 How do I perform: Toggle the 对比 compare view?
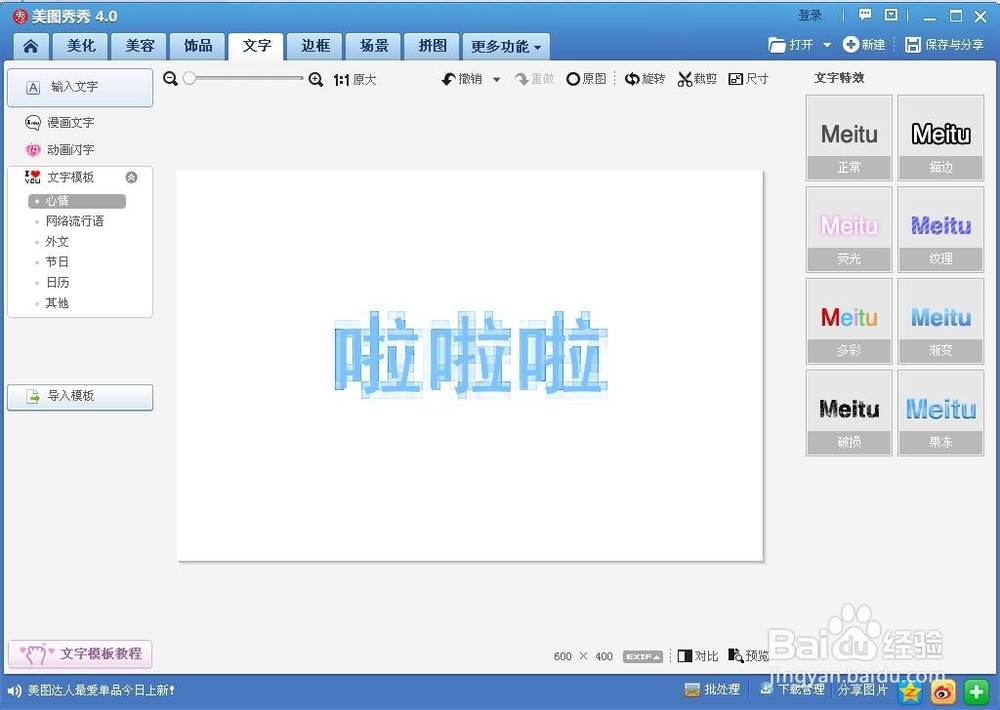(697, 656)
